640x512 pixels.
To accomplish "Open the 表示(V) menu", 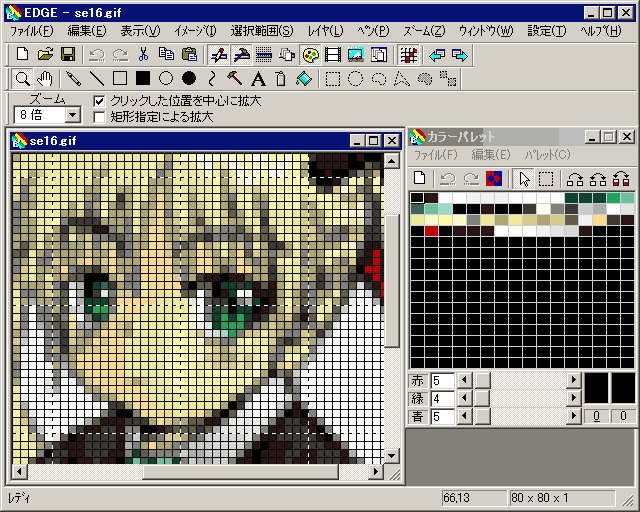I will tap(140, 31).
